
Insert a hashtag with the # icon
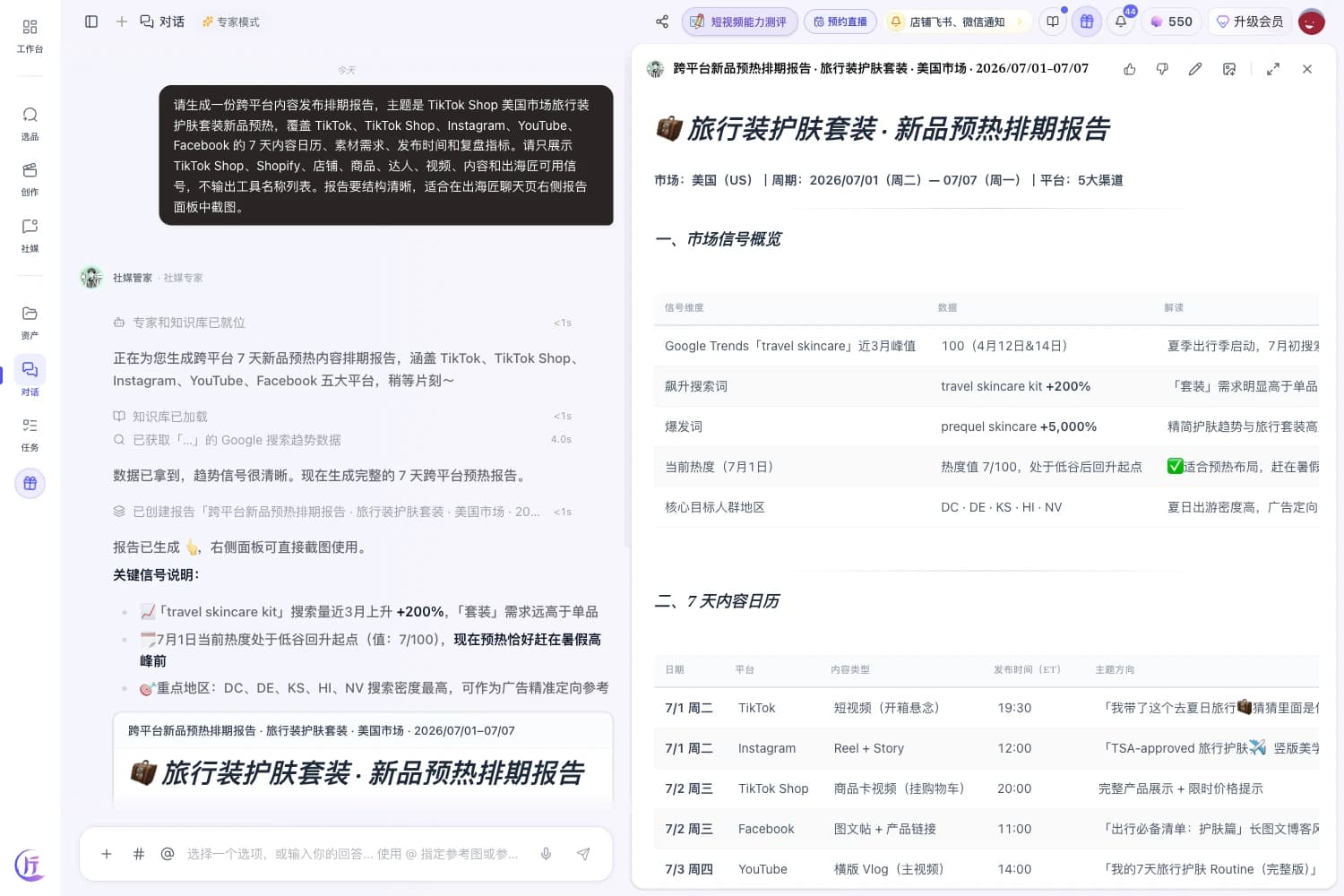(139, 854)
